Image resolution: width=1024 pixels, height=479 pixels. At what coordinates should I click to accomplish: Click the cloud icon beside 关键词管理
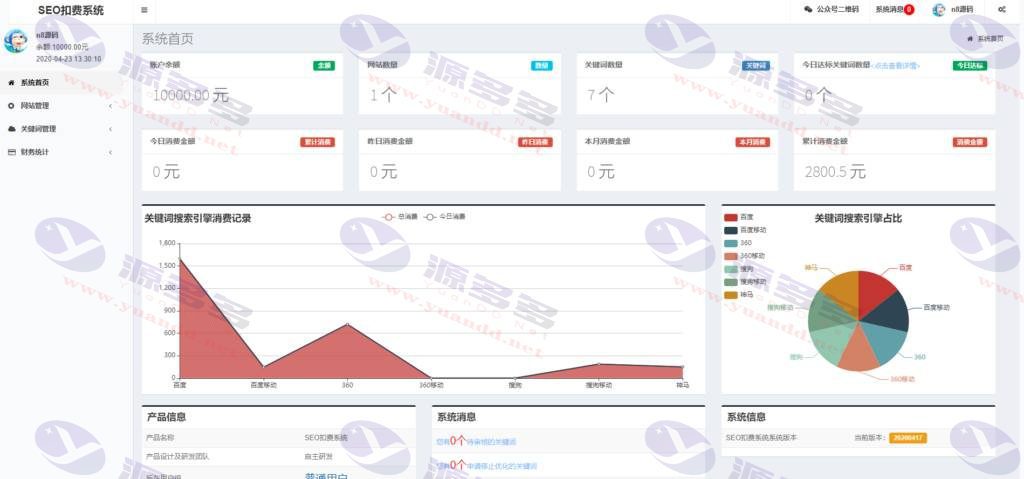(x=11, y=129)
